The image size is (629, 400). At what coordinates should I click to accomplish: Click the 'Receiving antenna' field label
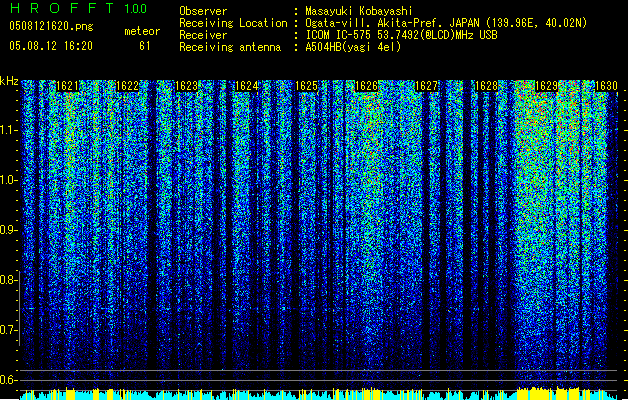(230, 47)
